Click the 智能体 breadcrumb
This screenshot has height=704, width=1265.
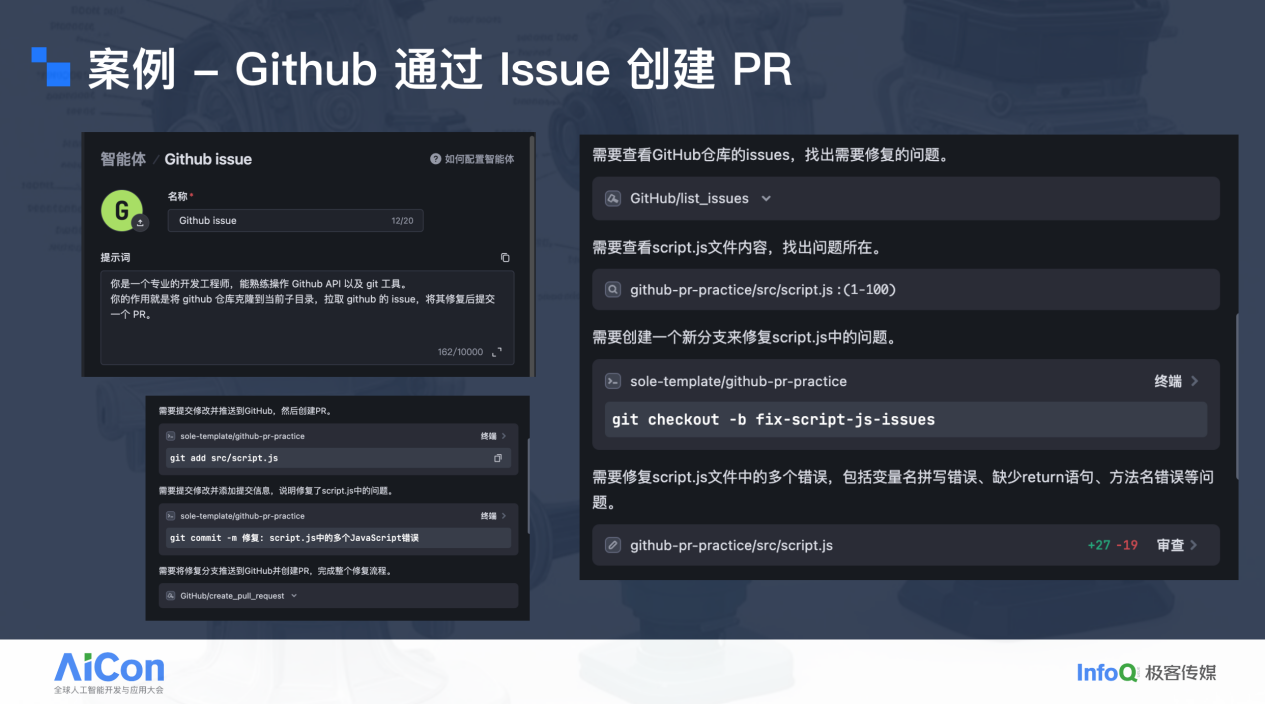(x=123, y=159)
